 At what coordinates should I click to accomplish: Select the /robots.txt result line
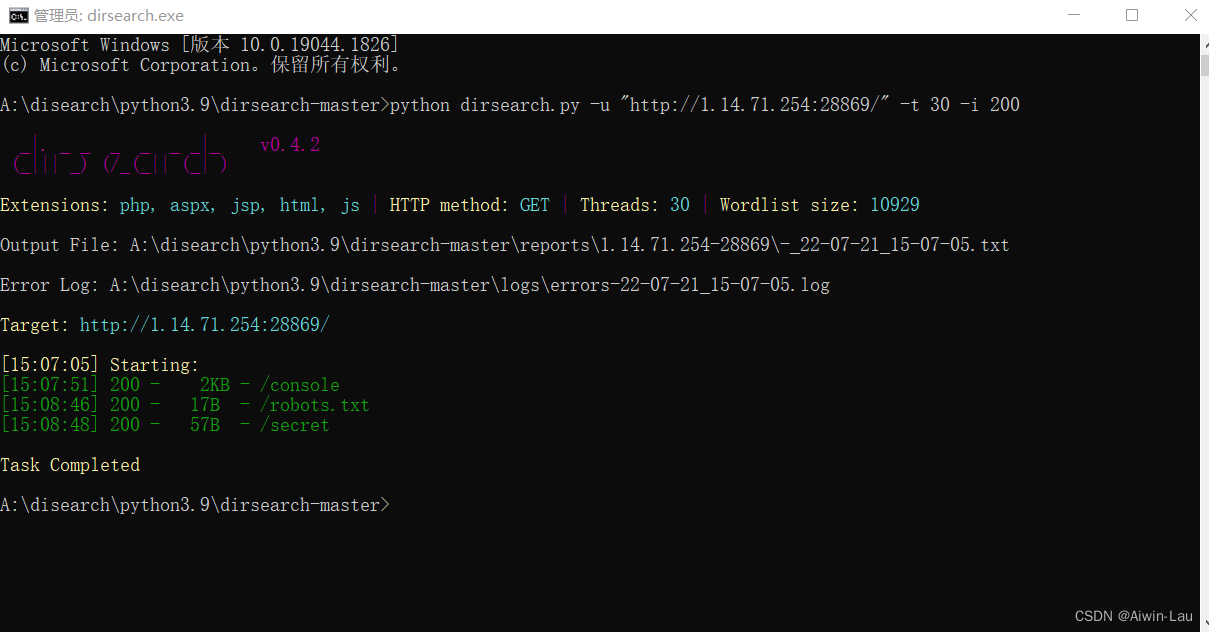(314, 404)
